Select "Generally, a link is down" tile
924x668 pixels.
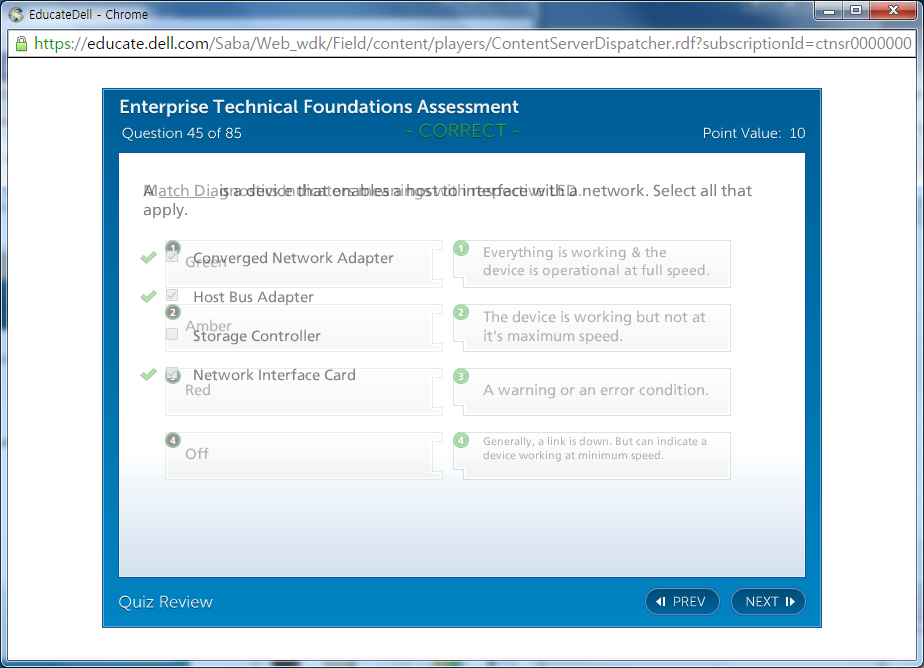[593, 455]
